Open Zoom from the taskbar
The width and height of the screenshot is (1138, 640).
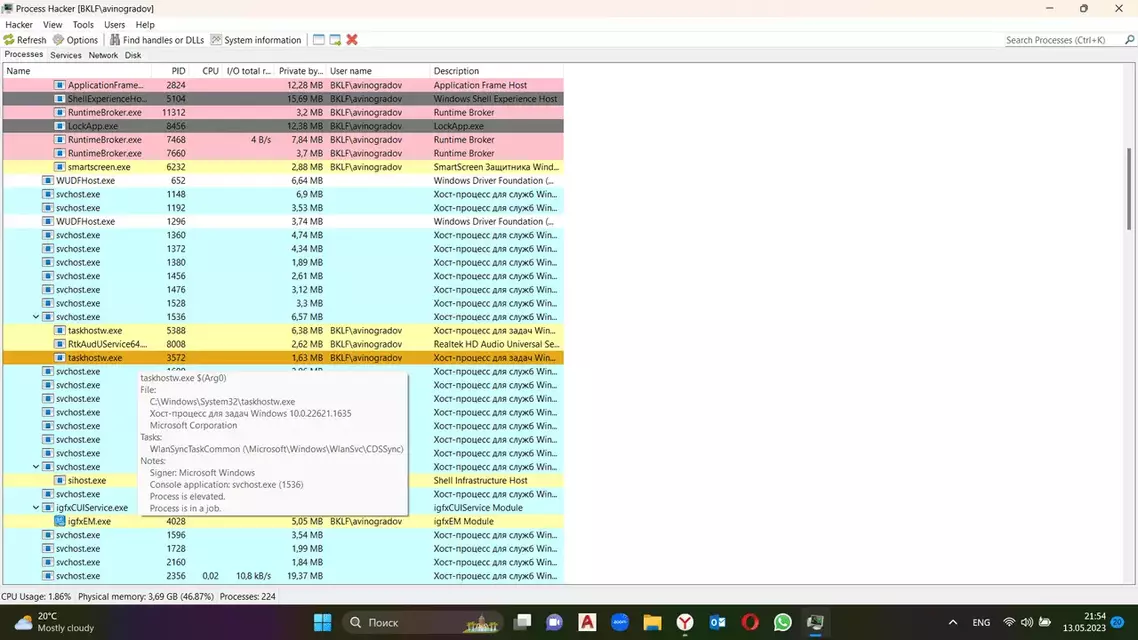pyautogui.click(x=620, y=623)
